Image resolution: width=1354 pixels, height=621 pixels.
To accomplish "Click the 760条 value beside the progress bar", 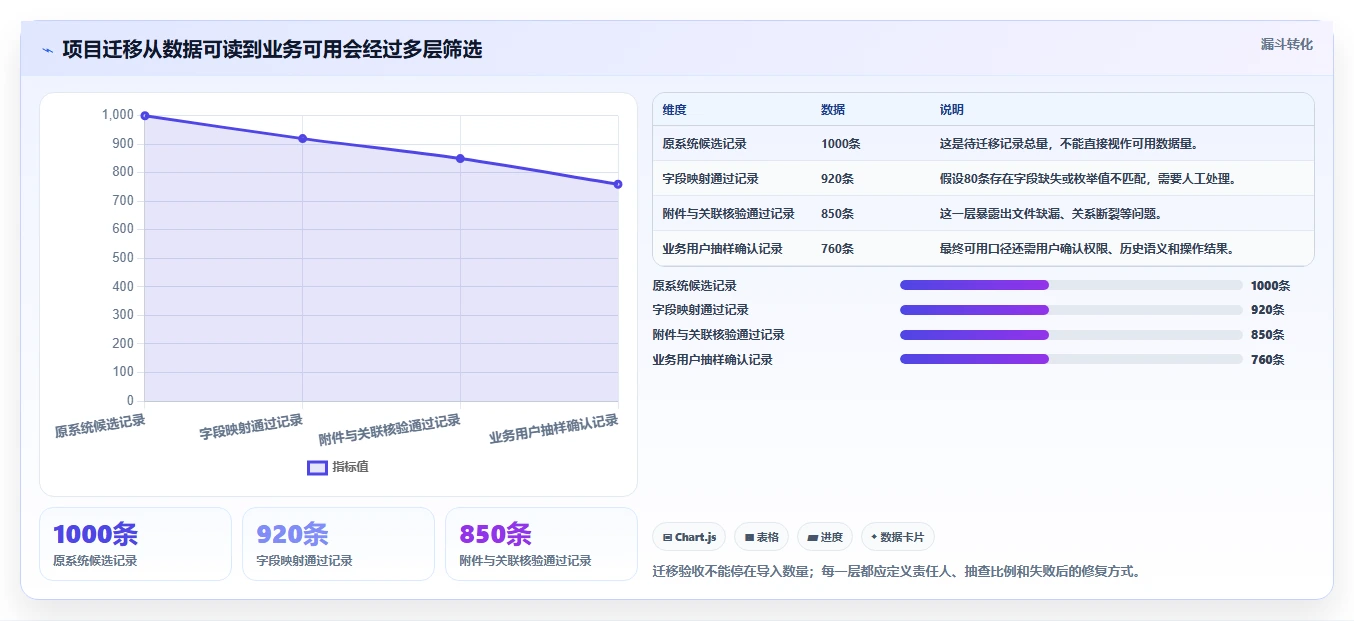I will tap(1268, 360).
